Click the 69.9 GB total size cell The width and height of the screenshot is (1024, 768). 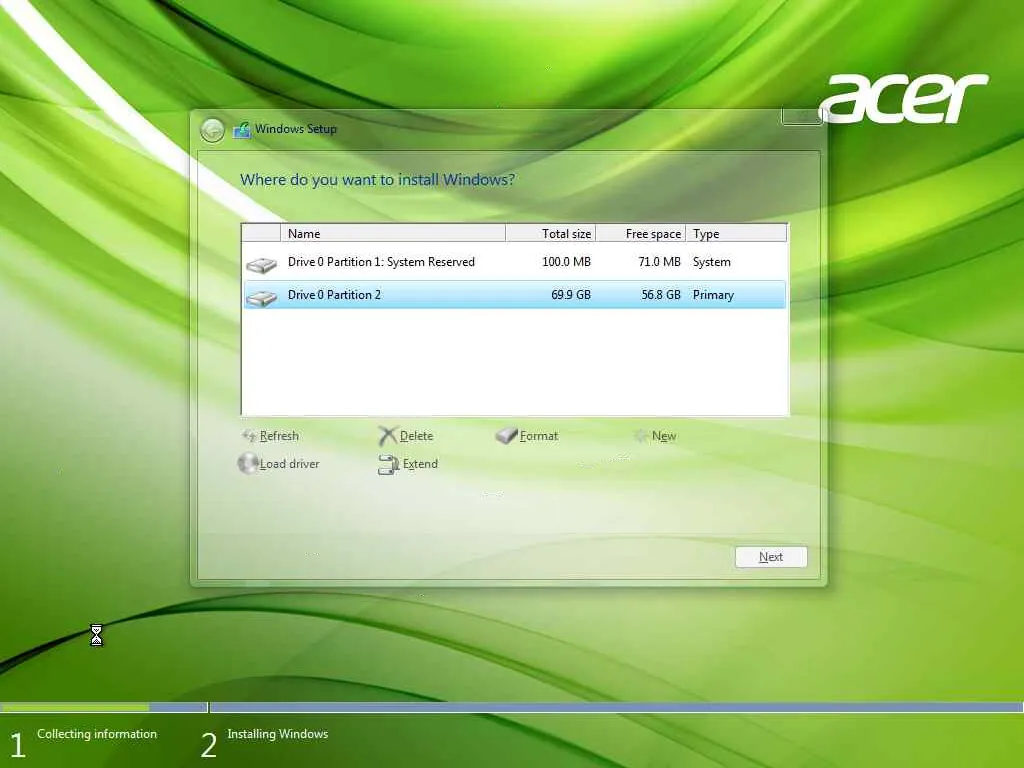(x=571, y=295)
